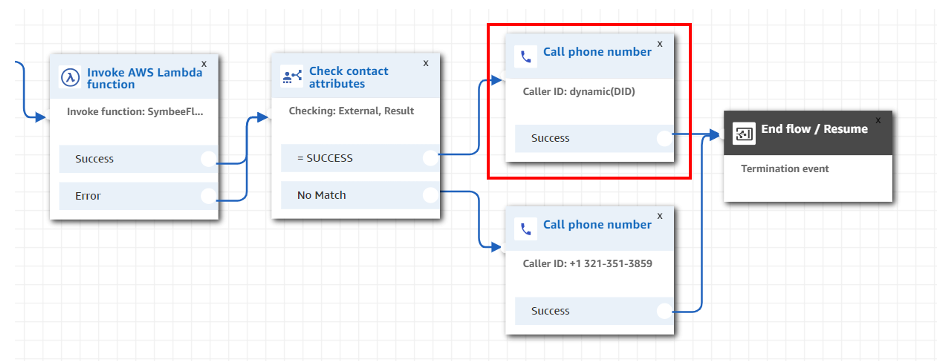Select the Lambda Success output connector
The height and width of the screenshot is (361, 937).
coord(208,159)
